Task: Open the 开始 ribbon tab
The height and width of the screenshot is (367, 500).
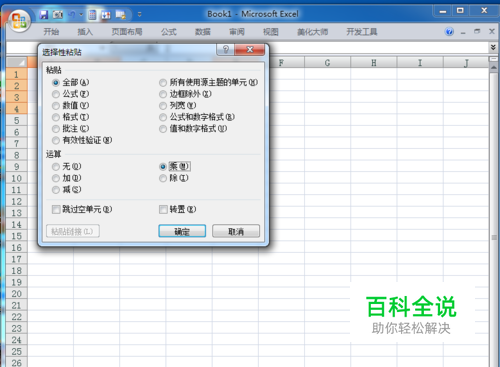Action: click(51, 32)
